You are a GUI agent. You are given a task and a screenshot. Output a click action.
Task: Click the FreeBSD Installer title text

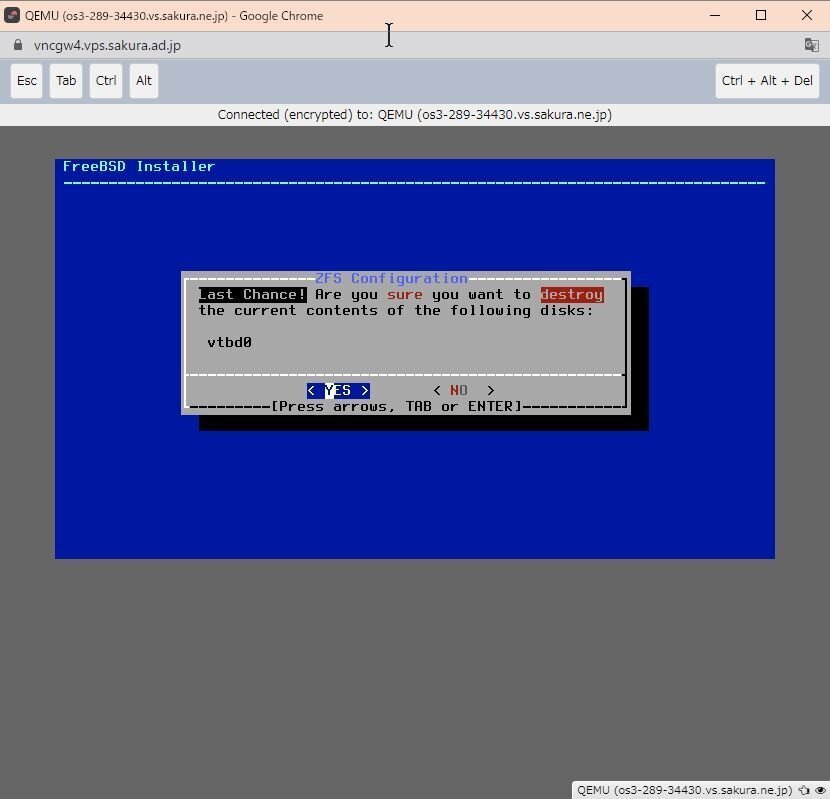tap(139, 166)
